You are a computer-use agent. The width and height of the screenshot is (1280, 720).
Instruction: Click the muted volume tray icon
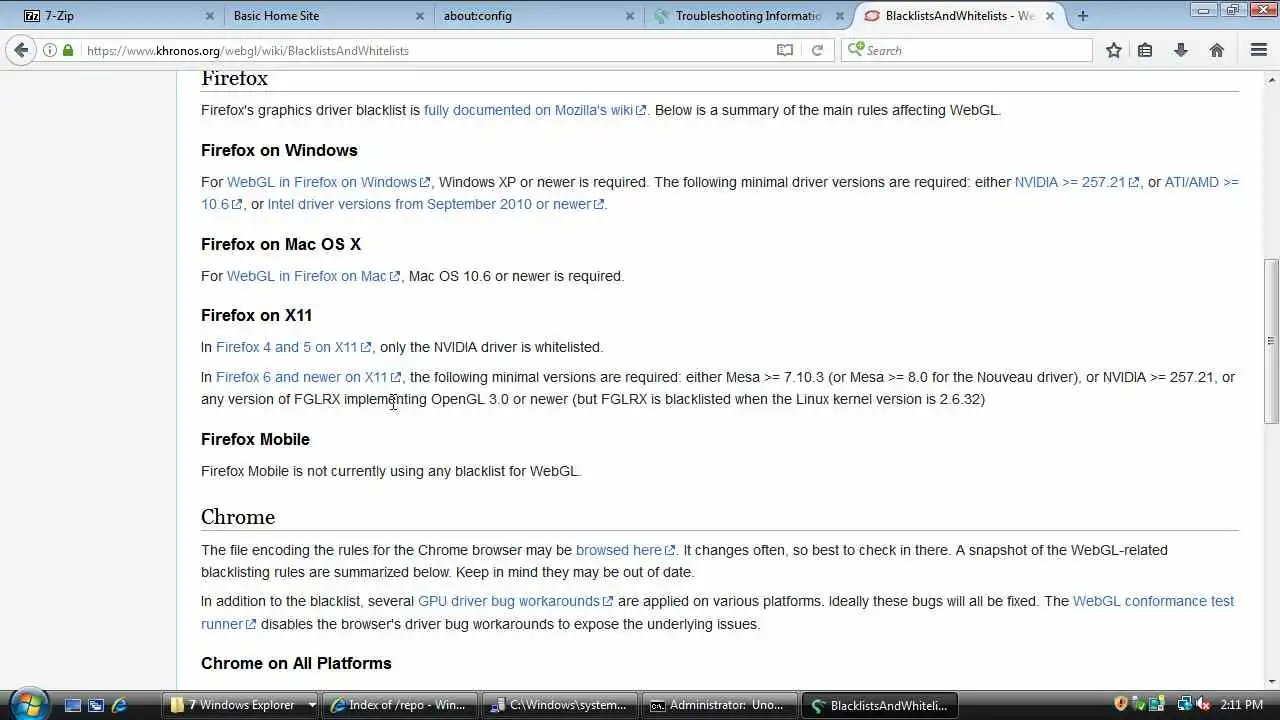pos(1203,704)
